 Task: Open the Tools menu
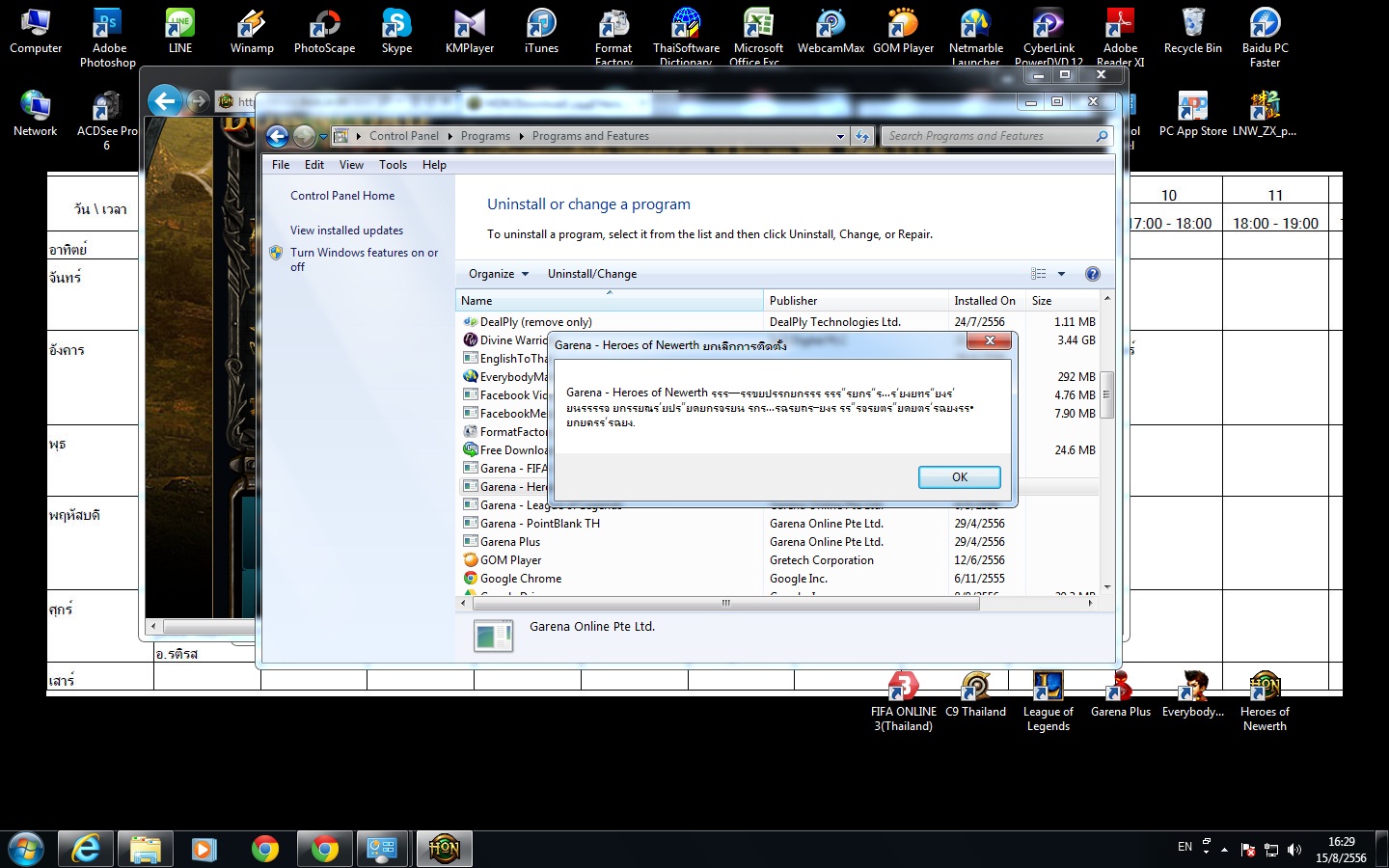coord(393,165)
